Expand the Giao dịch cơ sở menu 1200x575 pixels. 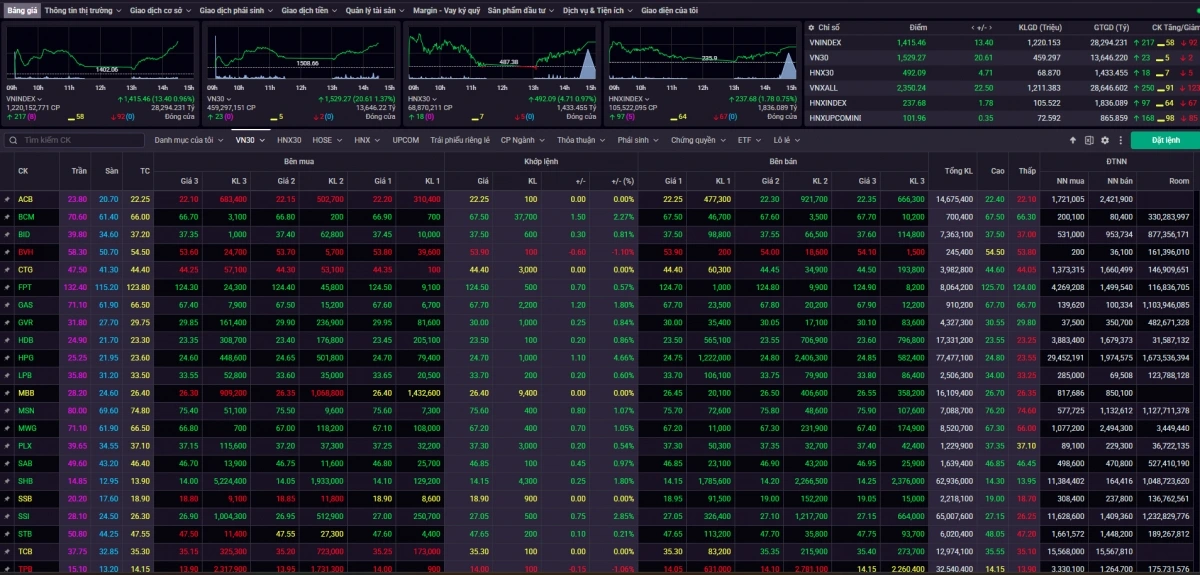[x=161, y=9]
